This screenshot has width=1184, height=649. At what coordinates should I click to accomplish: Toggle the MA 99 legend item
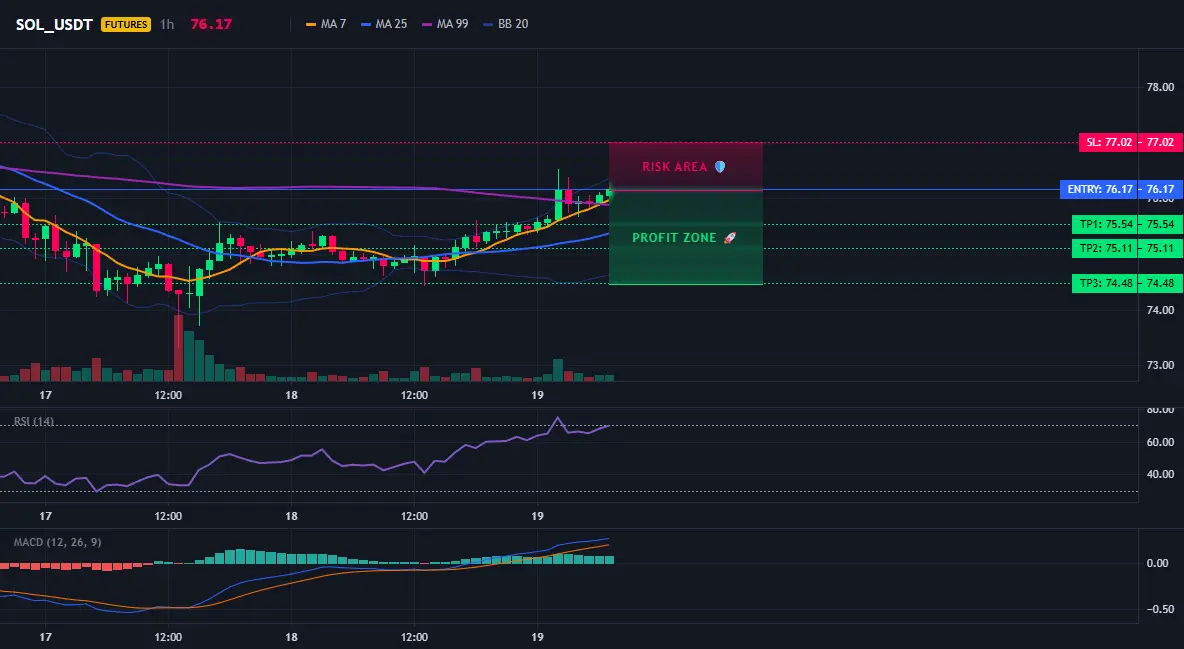click(x=445, y=24)
